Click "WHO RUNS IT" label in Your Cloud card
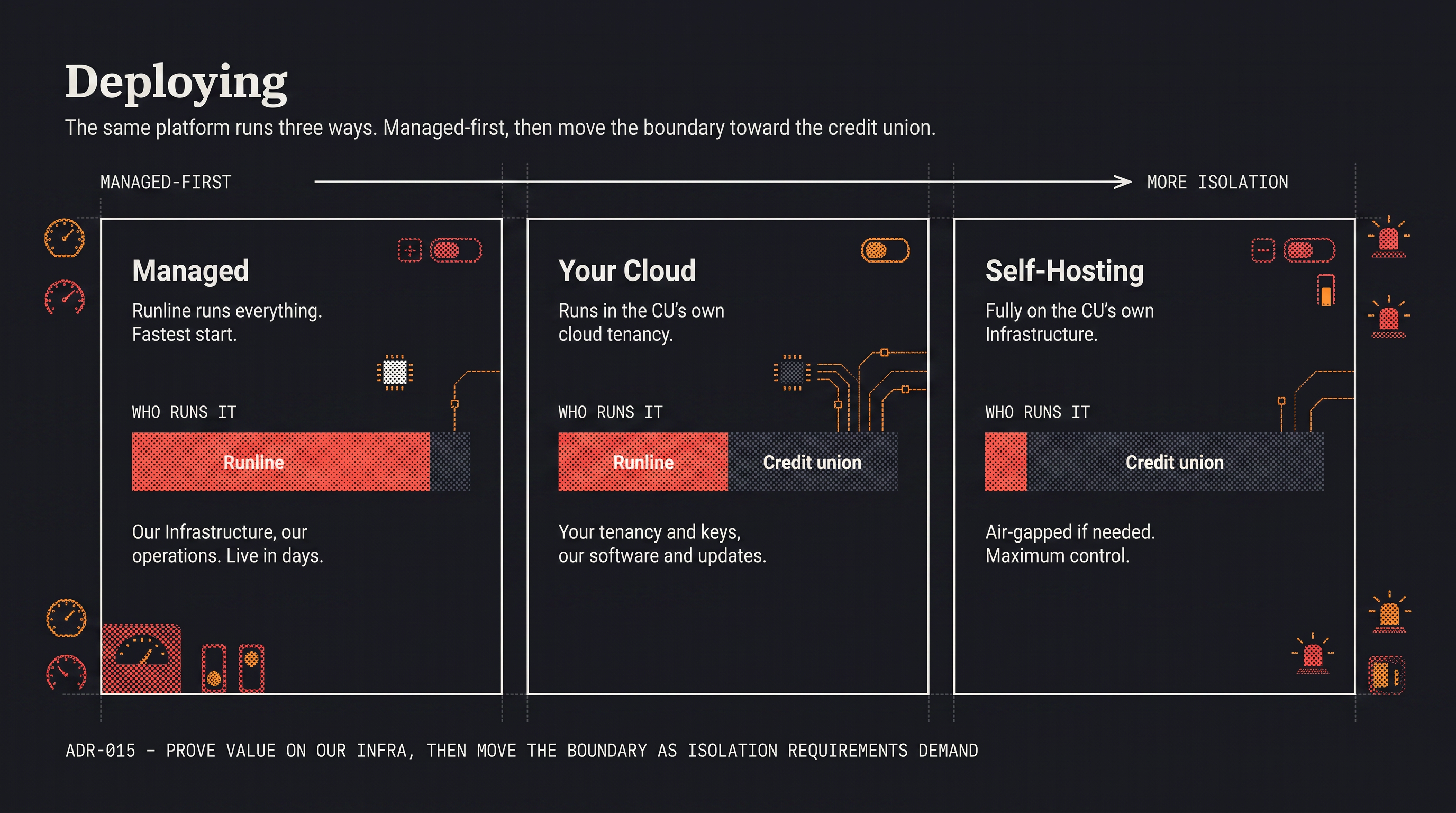 click(x=611, y=412)
